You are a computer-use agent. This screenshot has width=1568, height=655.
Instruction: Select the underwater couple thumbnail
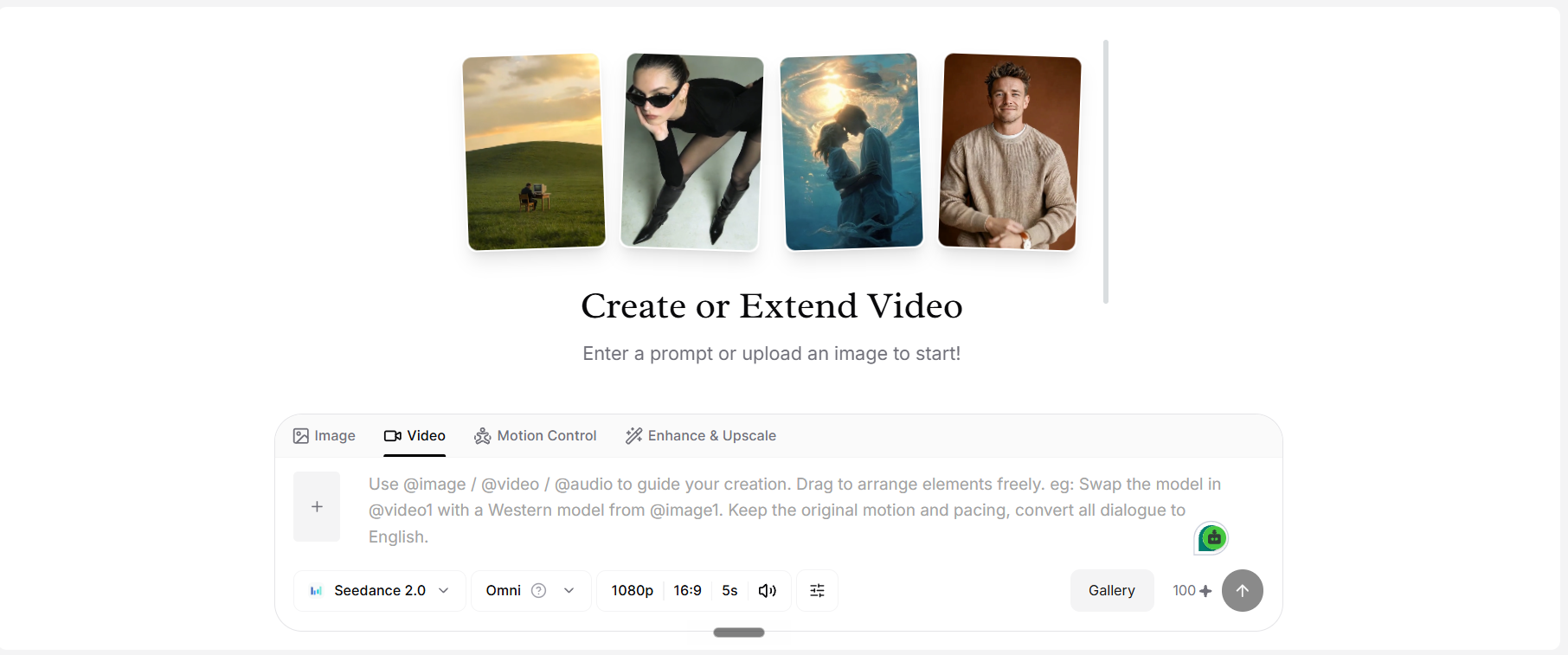(x=851, y=152)
